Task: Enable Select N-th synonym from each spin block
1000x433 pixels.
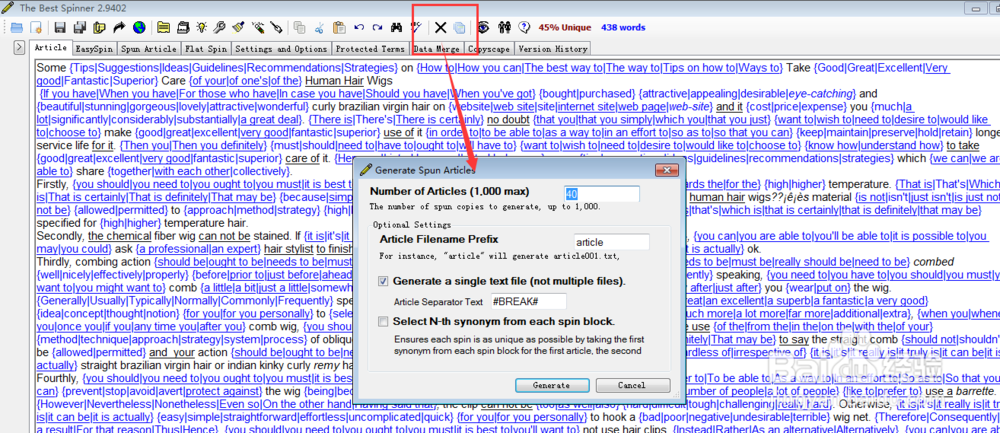Action: click(383, 321)
